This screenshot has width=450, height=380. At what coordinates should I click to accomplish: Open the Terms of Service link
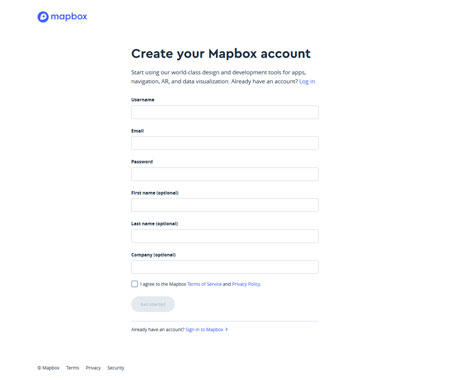[204, 284]
